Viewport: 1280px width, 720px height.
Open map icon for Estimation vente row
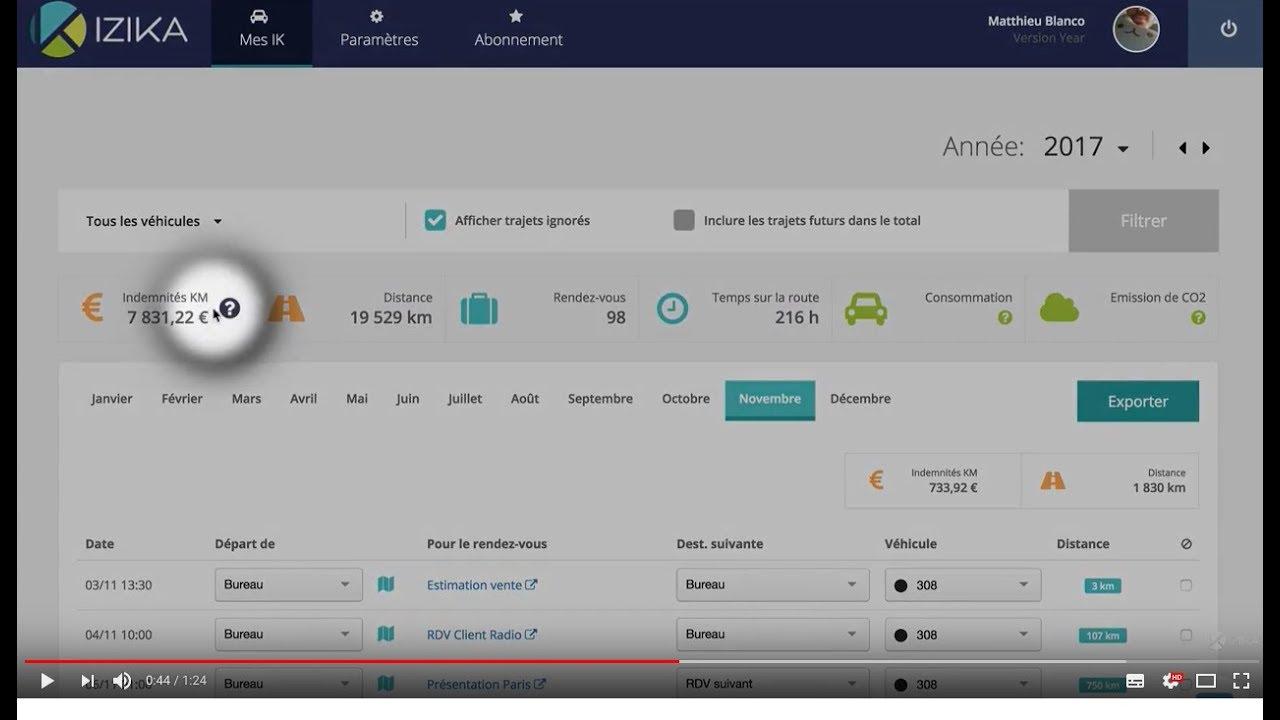point(386,585)
